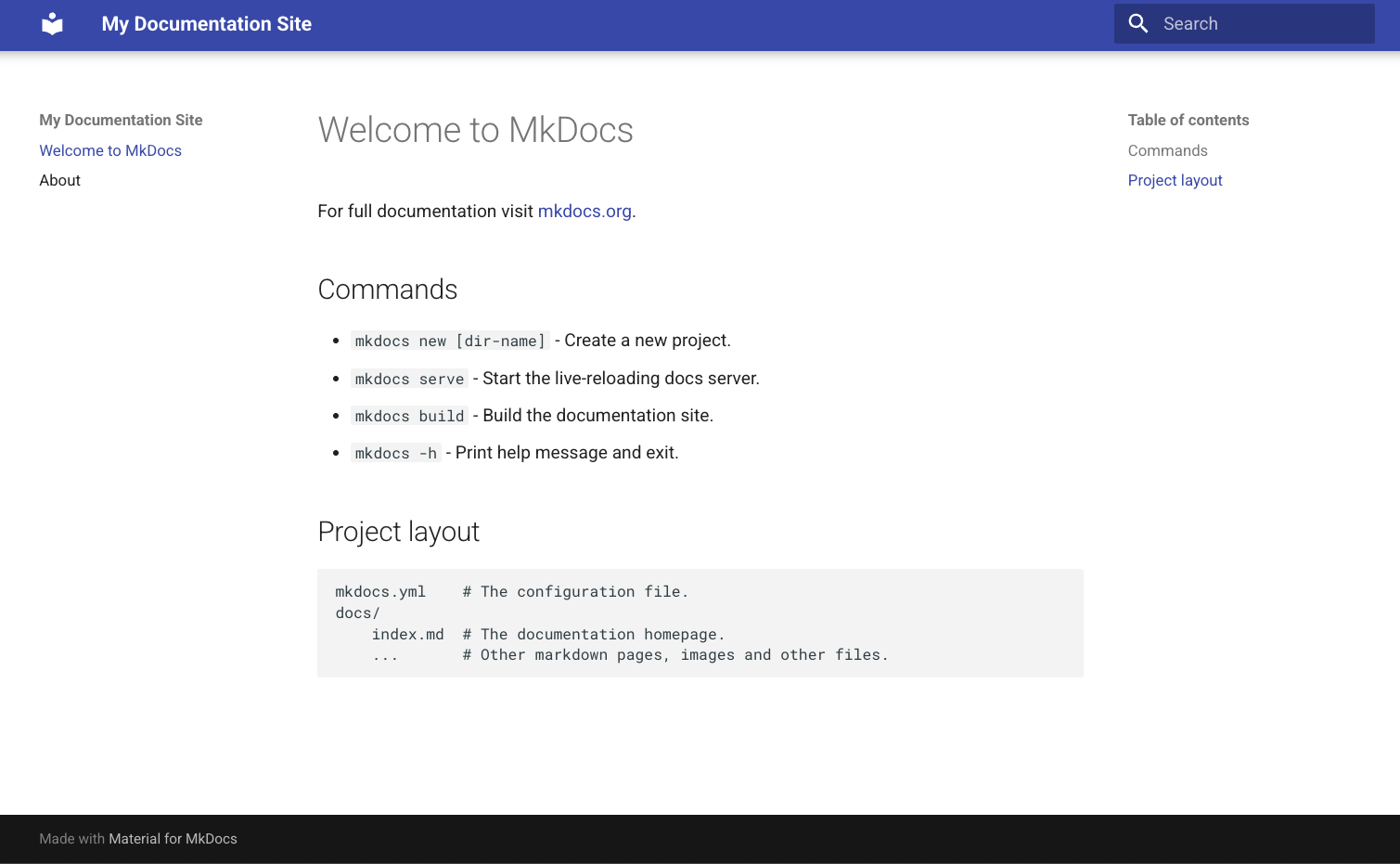
Task: Click the Table of contents label
Action: [x=1188, y=120]
